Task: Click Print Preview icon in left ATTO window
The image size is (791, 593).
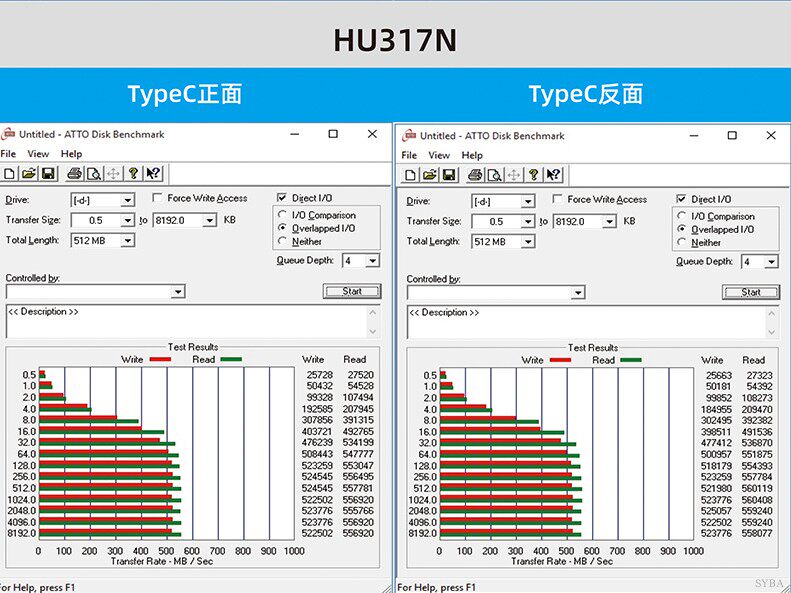Action: pyautogui.click(x=94, y=174)
